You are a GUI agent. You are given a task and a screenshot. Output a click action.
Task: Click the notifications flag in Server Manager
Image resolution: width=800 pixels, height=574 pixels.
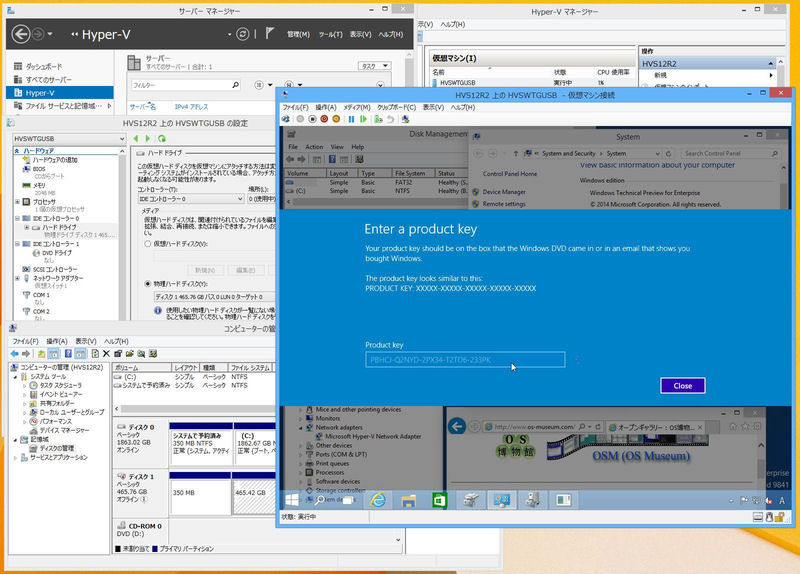[x=269, y=34]
